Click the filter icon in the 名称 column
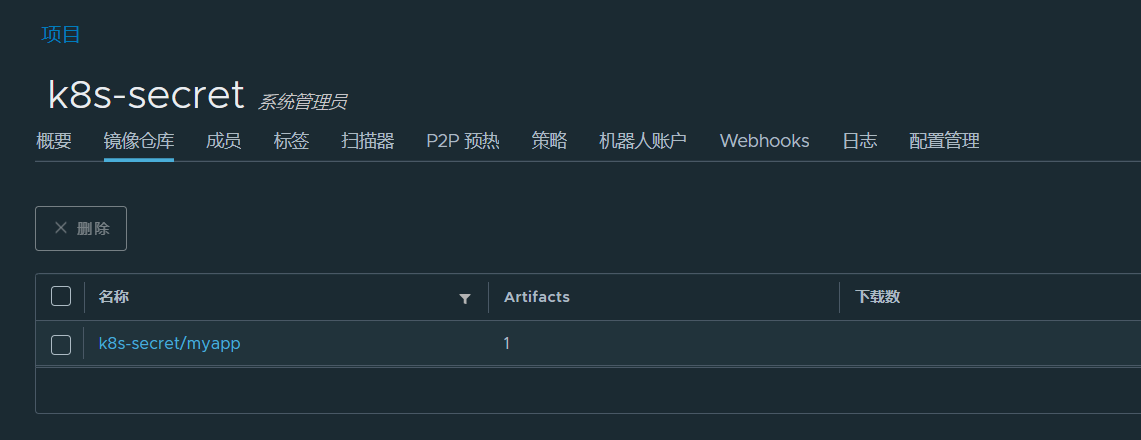The image size is (1141, 440). (465, 298)
